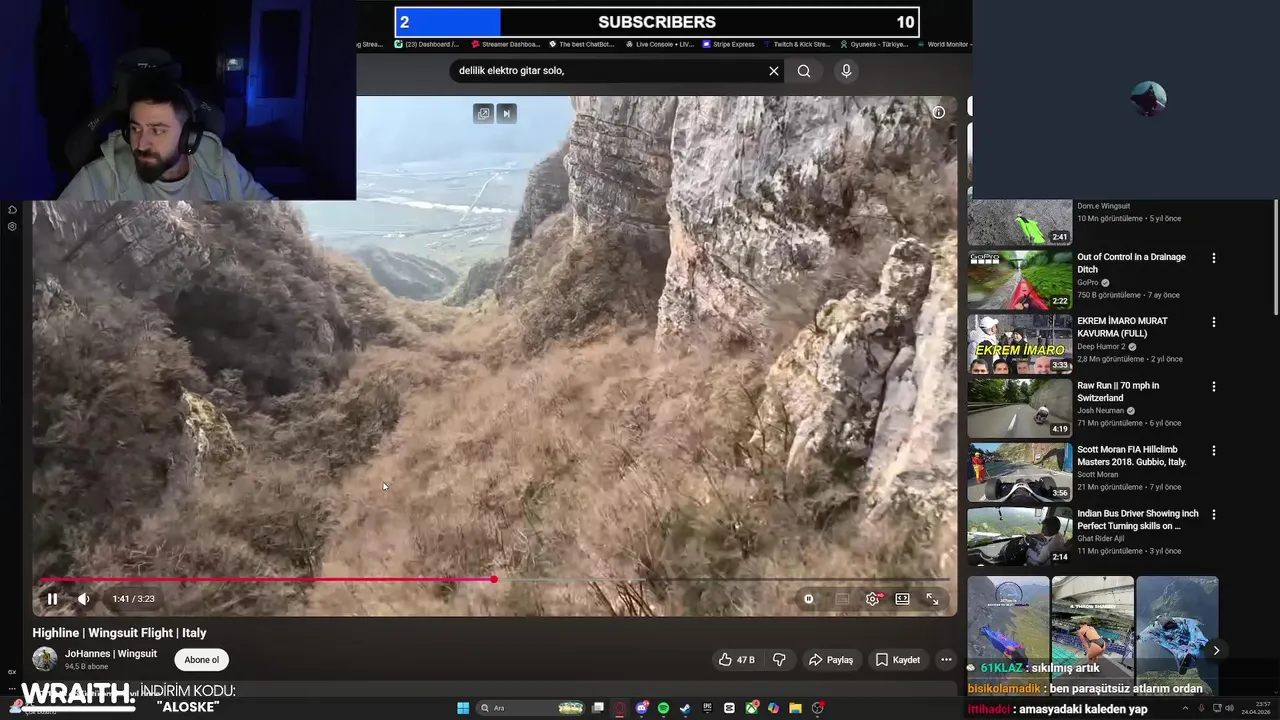
Task: Open the Paylaş share dialog
Action: point(831,660)
